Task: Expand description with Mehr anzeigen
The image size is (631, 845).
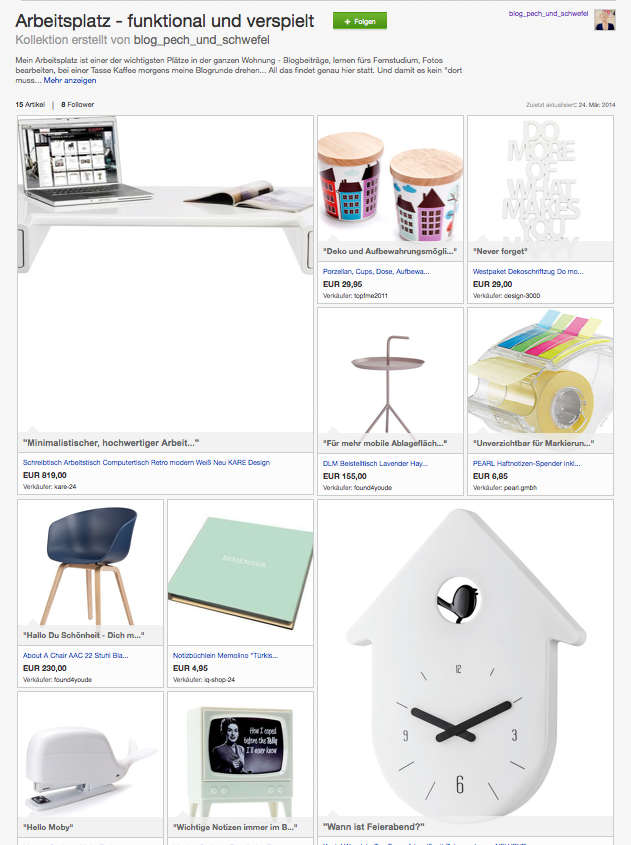Action: [x=70, y=80]
